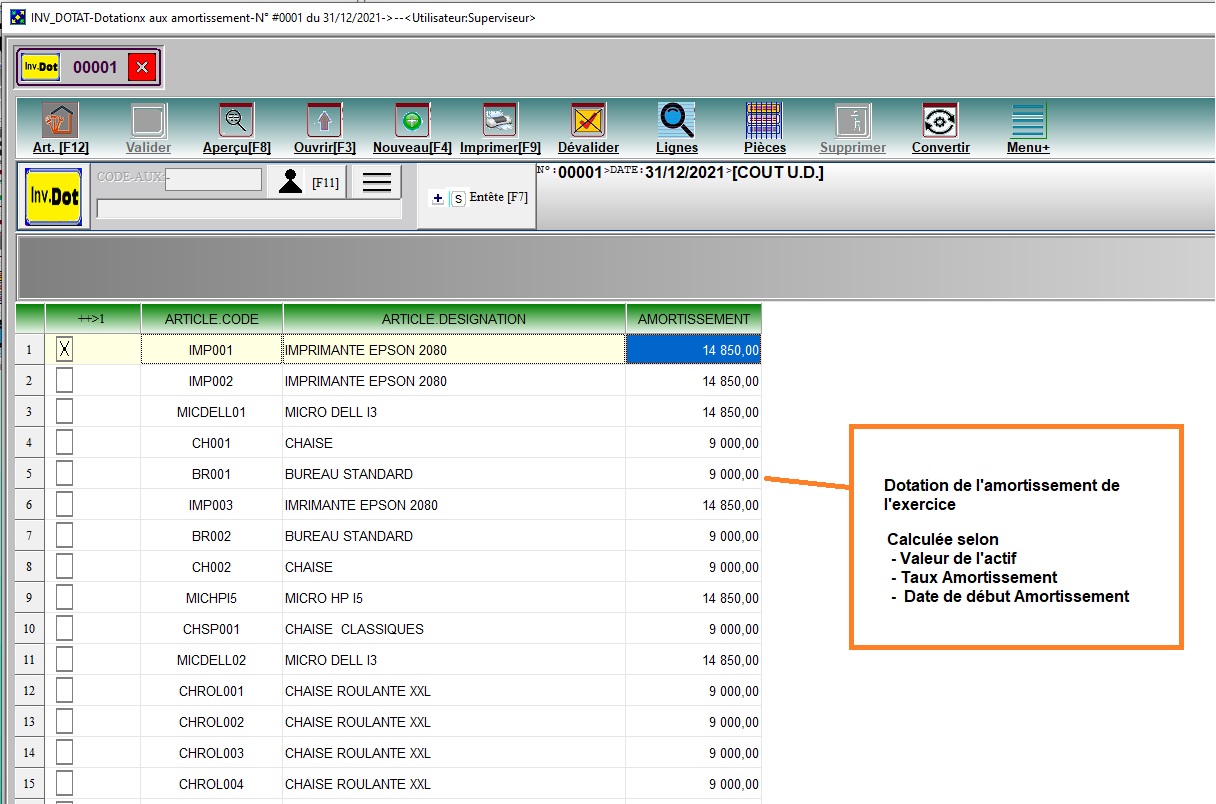1216x804 pixels.
Task: Open a document with Ouvrir [F3]
Action: [x=324, y=122]
